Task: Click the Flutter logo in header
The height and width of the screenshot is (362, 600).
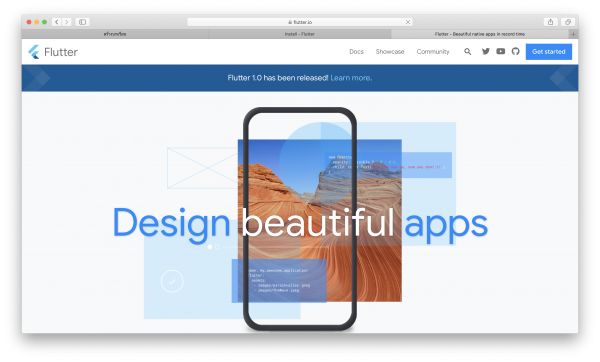Action: [x=53, y=52]
